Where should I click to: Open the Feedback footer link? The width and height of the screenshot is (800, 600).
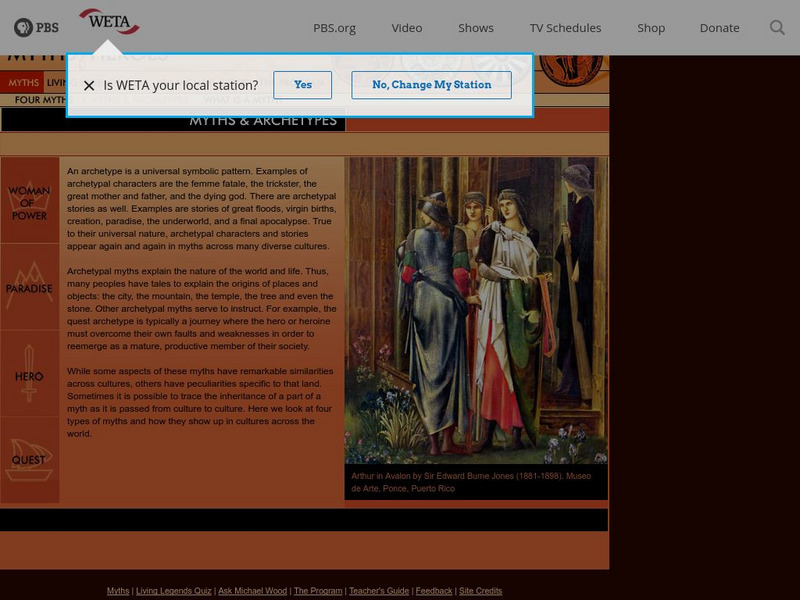click(434, 591)
